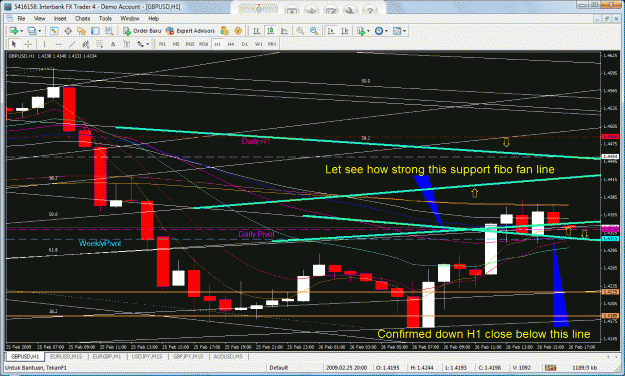Image resolution: width=625 pixels, height=376 pixels.
Task: Open the Profiles icon in toolbar
Action: [x=32, y=31]
